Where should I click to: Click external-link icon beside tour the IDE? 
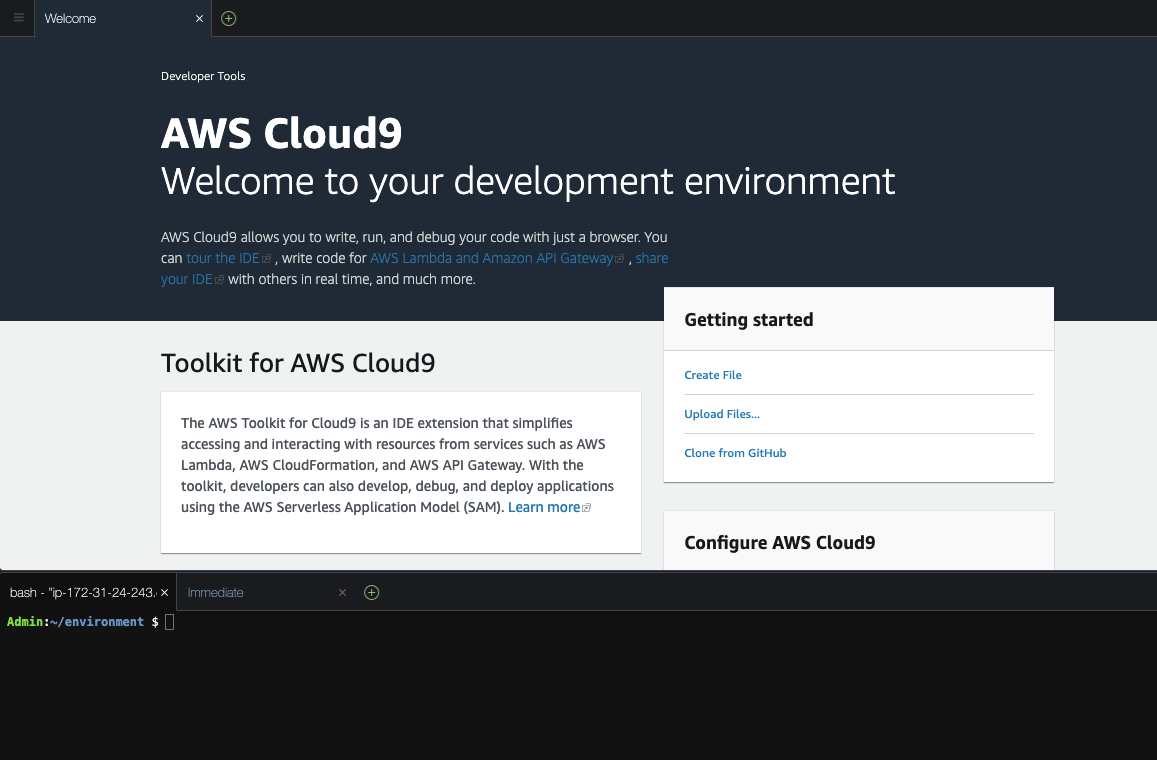click(x=266, y=258)
